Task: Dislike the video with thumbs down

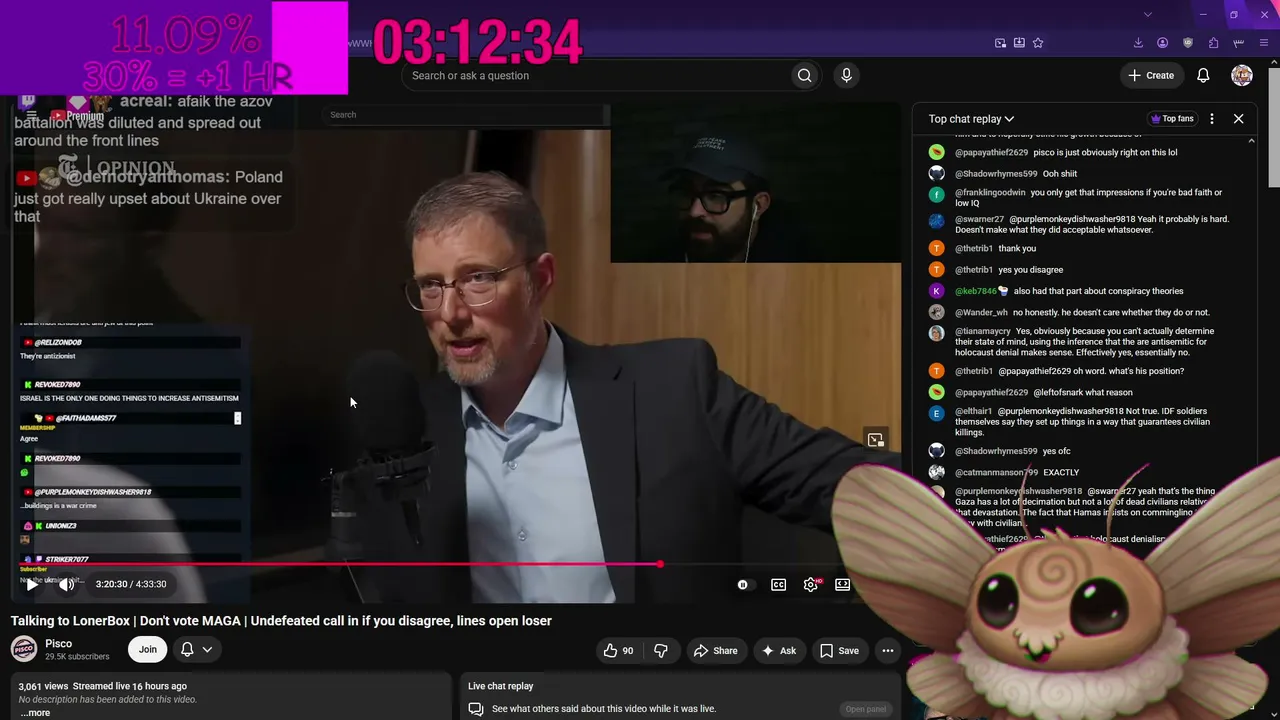Action: pyautogui.click(x=661, y=651)
